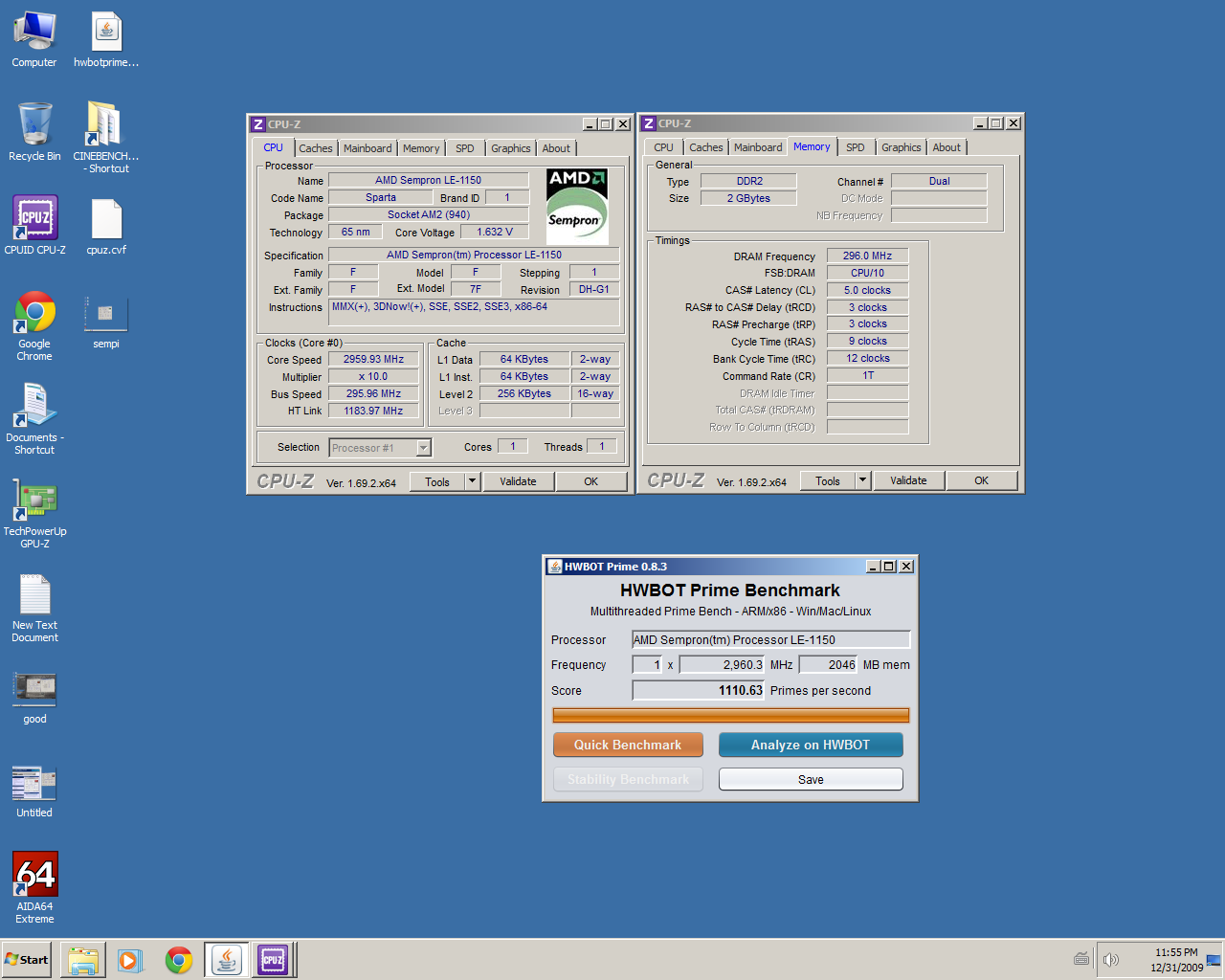Click the CAS# Latency value 5.0 clocks
Screen dimensions: 1225x980
pos(867,290)
